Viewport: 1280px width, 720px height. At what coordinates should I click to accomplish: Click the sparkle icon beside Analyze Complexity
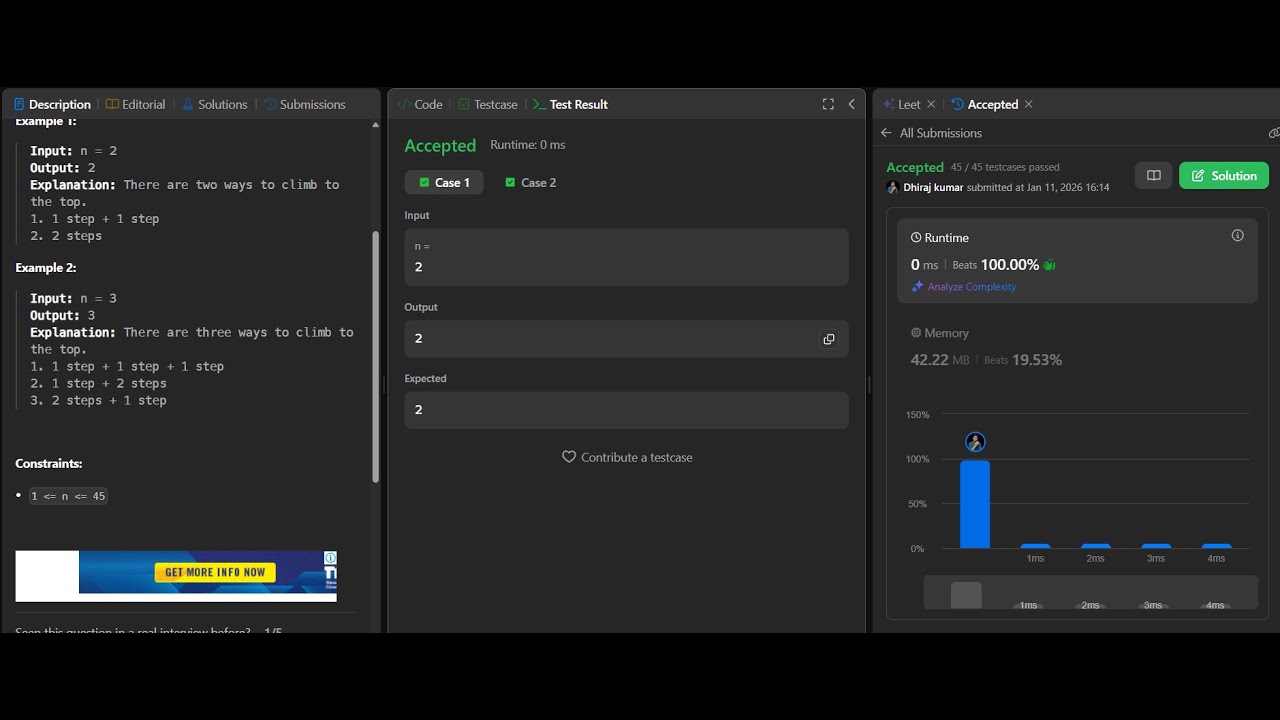[x=917, y=287]
